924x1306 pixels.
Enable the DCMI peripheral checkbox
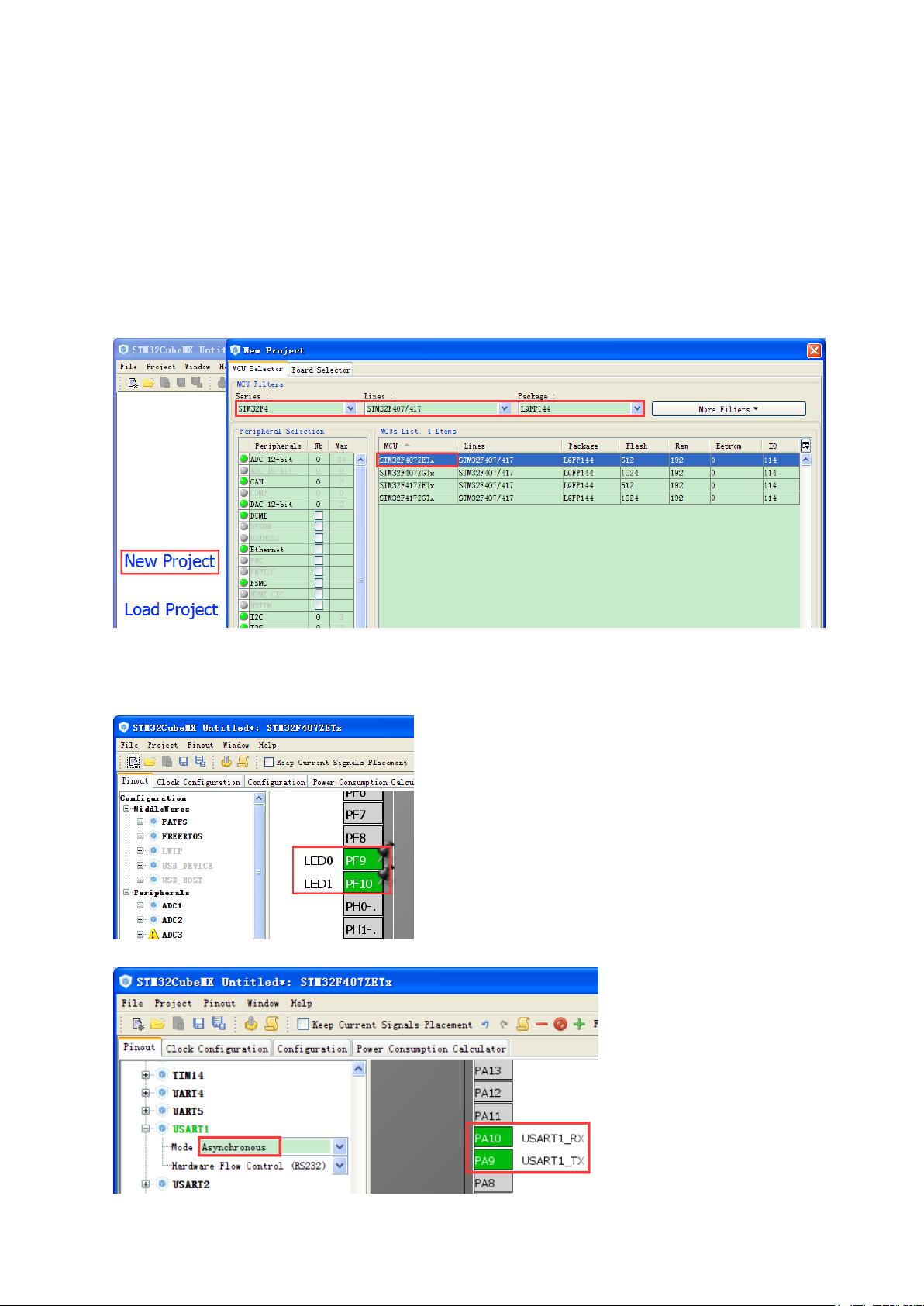319,515
